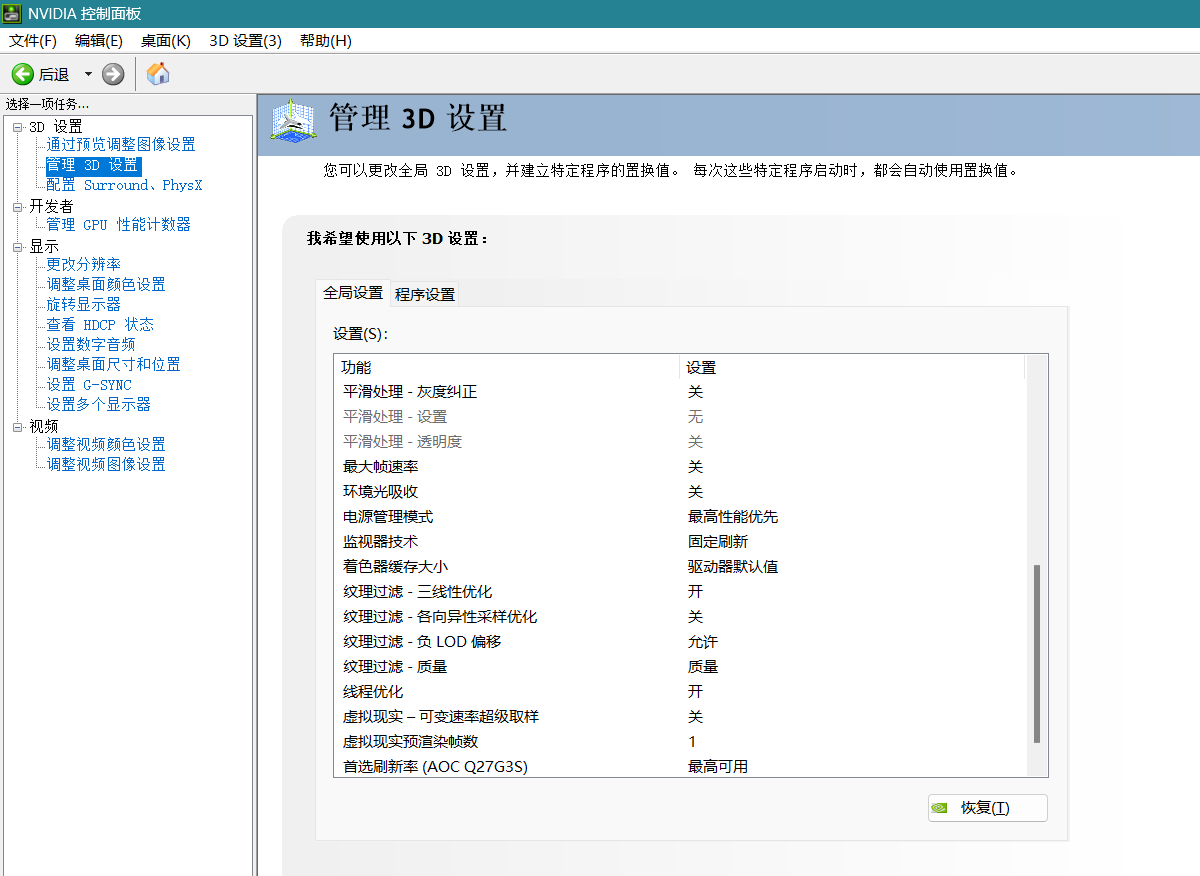Open the 帮助(H) menu

(x=326, y=41)
